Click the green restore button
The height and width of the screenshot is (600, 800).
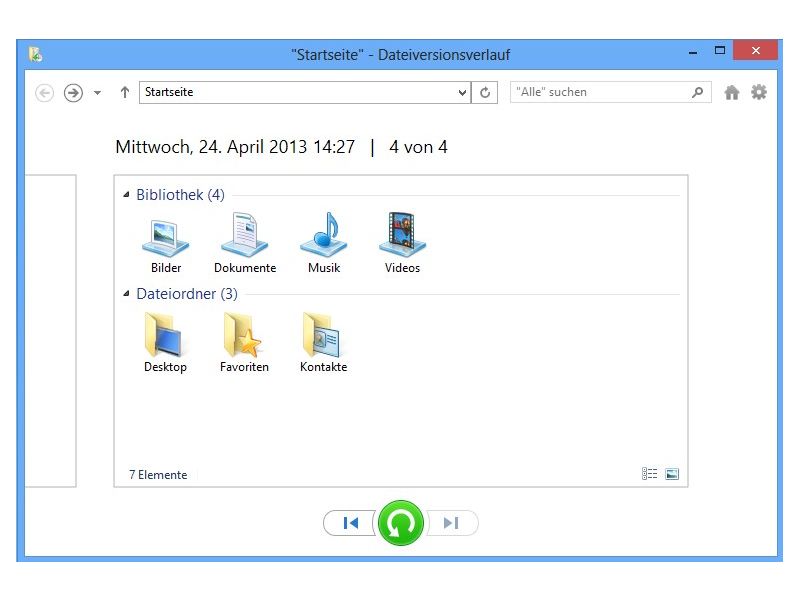[401, 523]
